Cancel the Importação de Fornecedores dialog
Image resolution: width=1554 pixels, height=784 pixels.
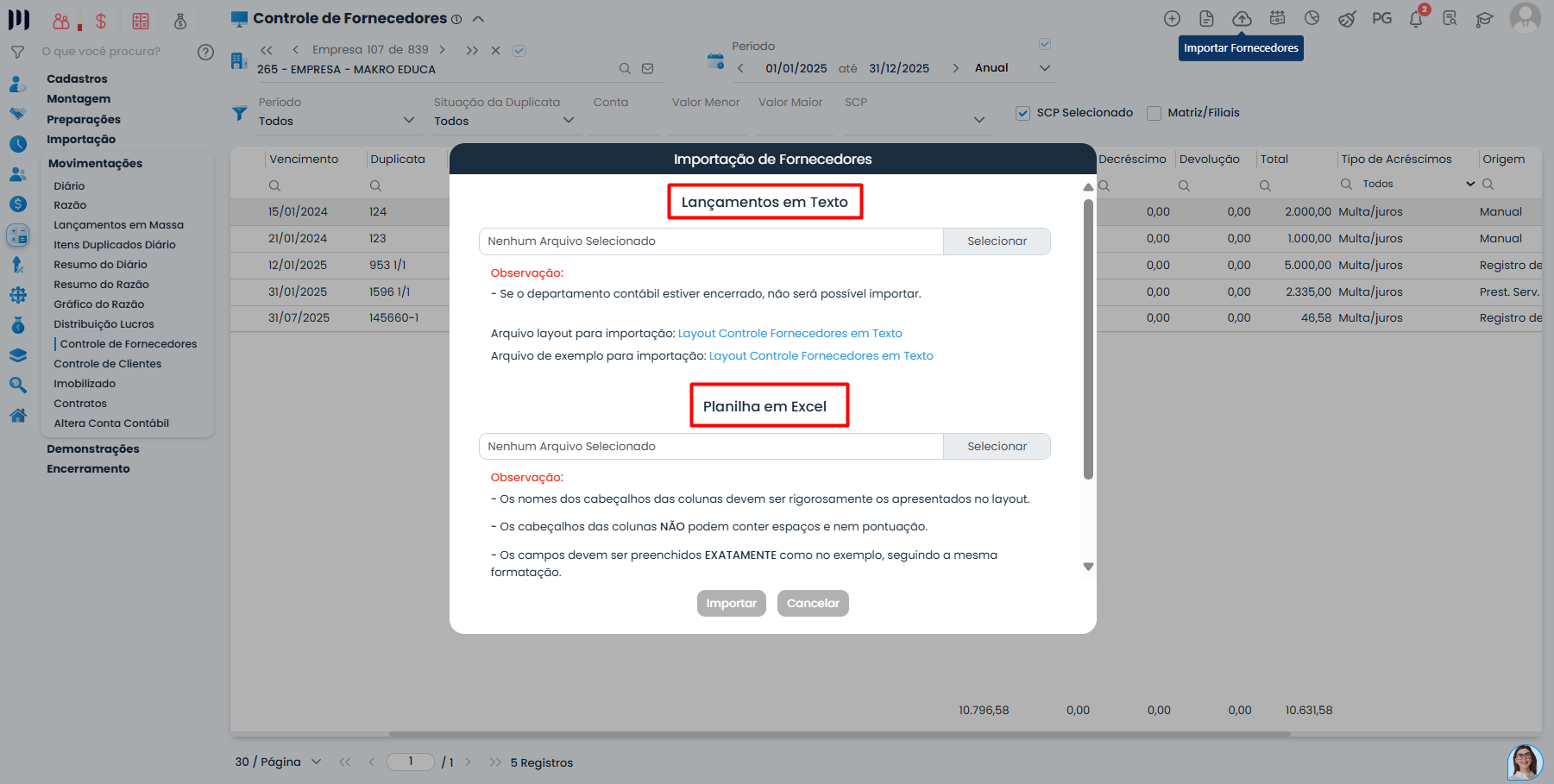813,604
